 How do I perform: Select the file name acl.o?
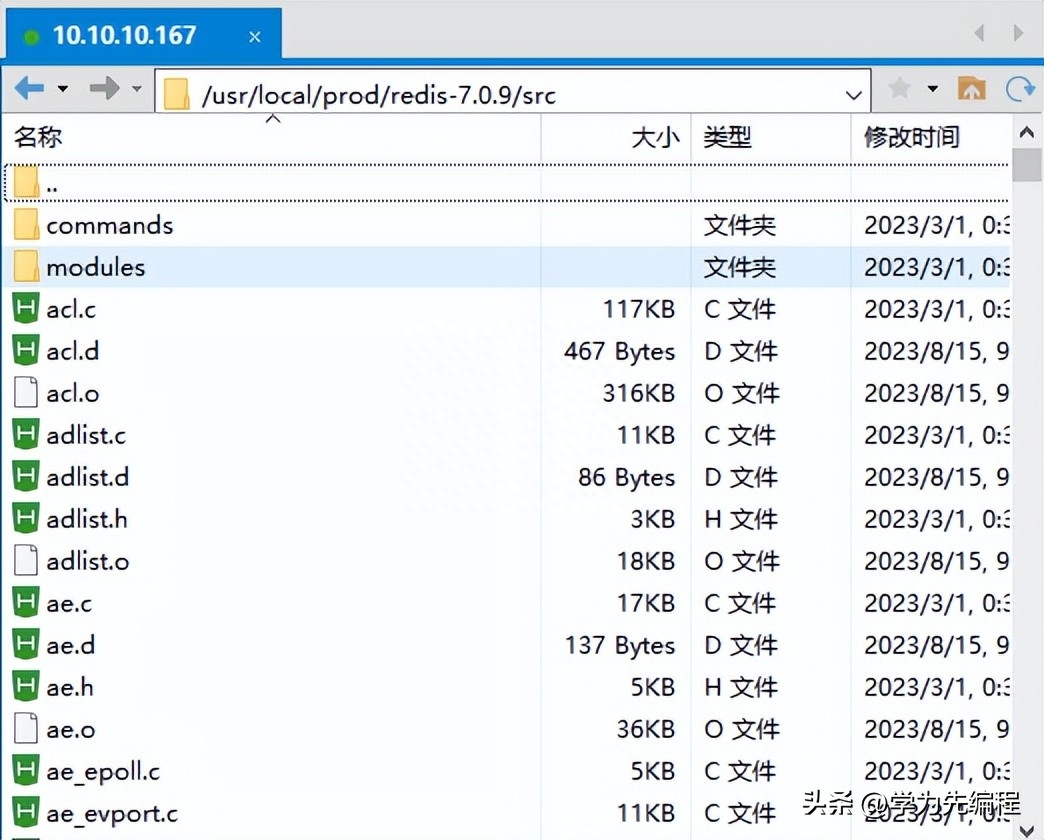73,393
